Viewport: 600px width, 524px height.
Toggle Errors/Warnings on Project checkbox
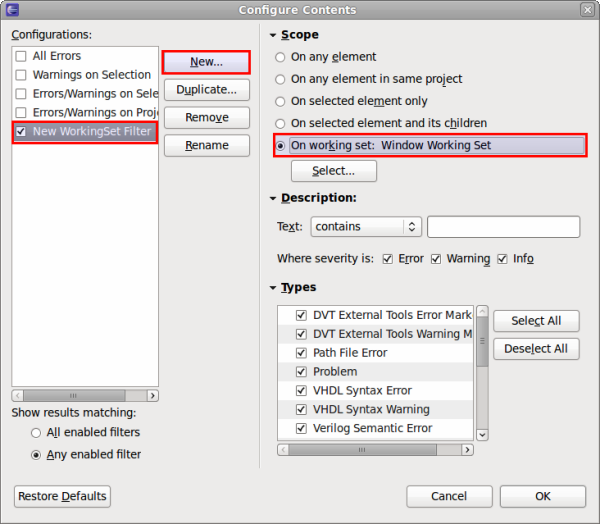pyautogui.click(x=21, y=113)
